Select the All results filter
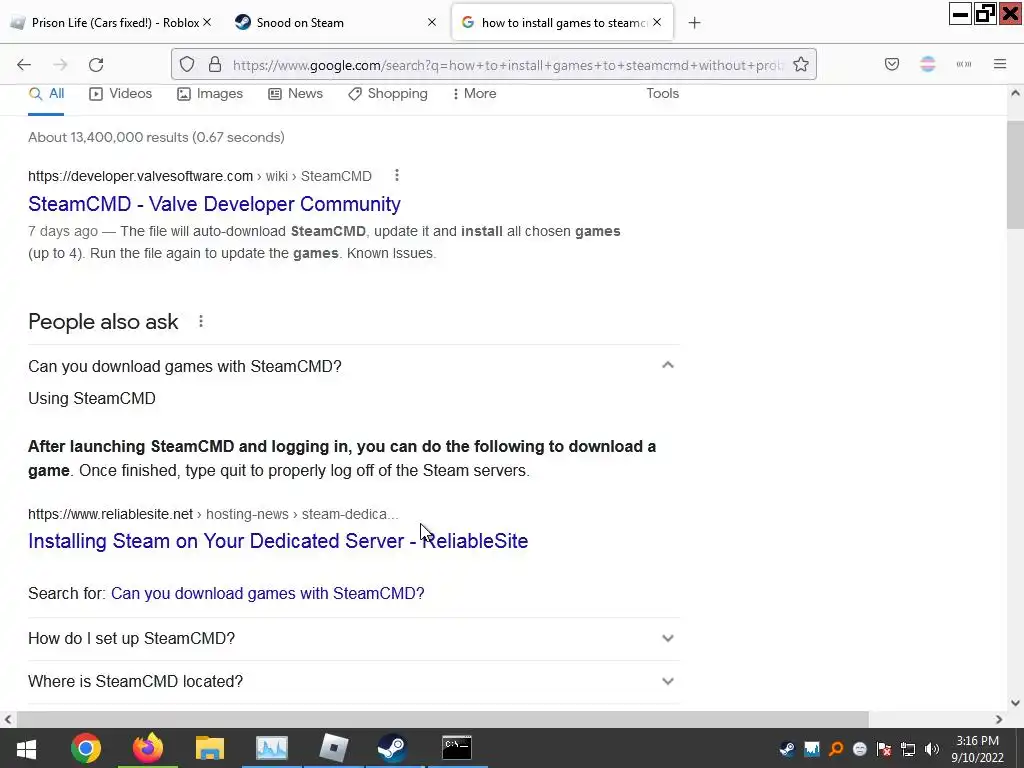 pos(46,93)
